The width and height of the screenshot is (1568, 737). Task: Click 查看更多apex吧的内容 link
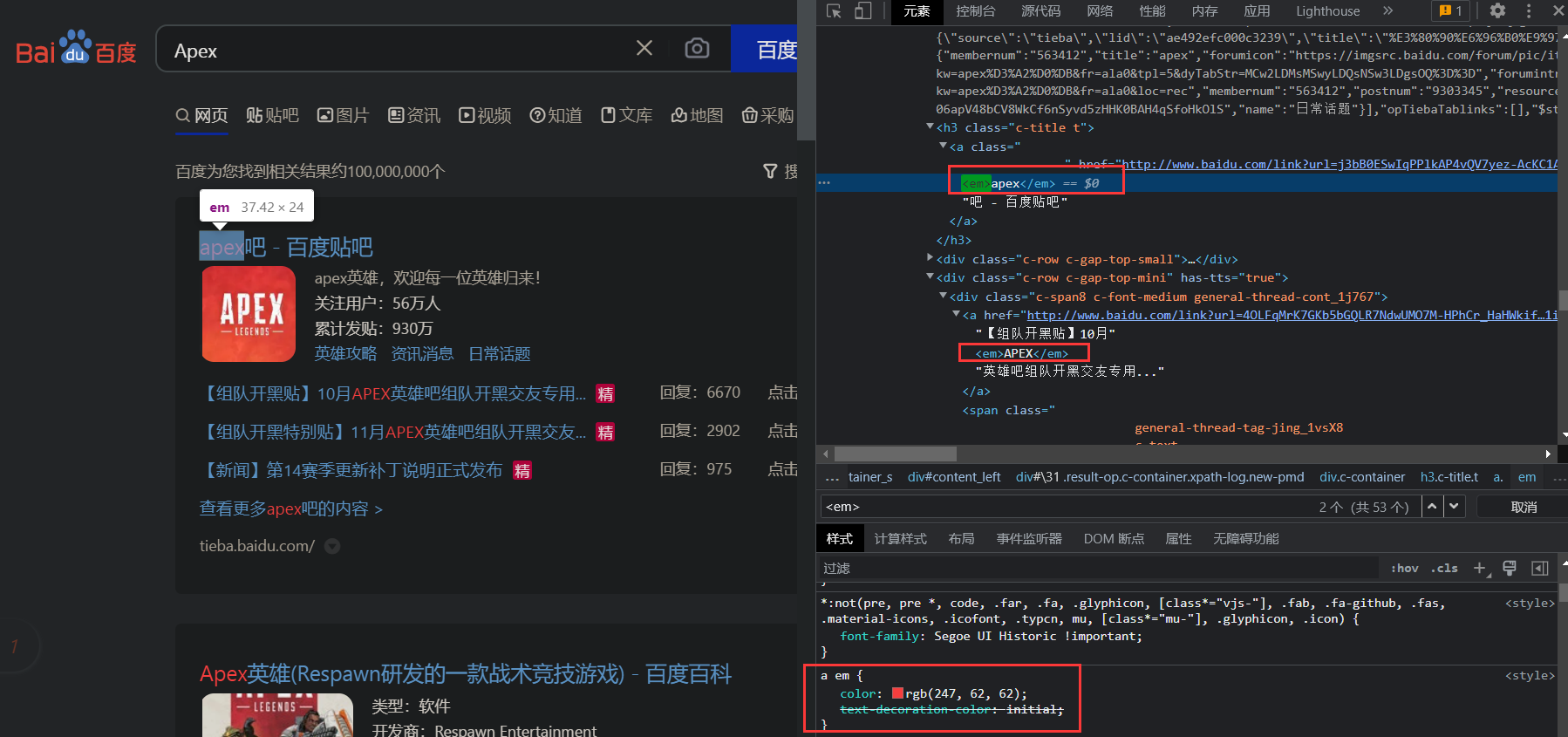(291, 508)
